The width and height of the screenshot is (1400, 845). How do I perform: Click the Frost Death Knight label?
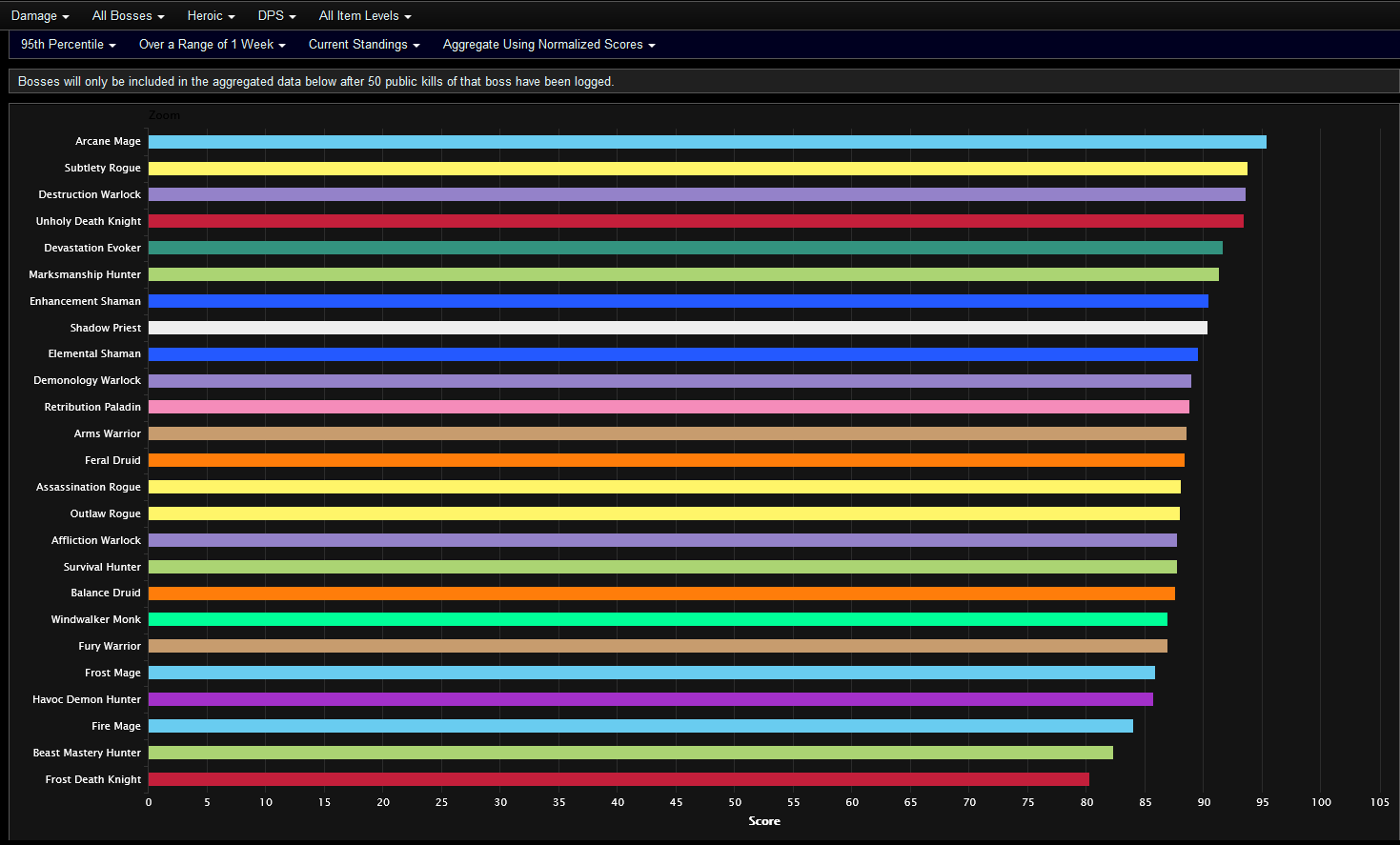click(x=93, y=779)
